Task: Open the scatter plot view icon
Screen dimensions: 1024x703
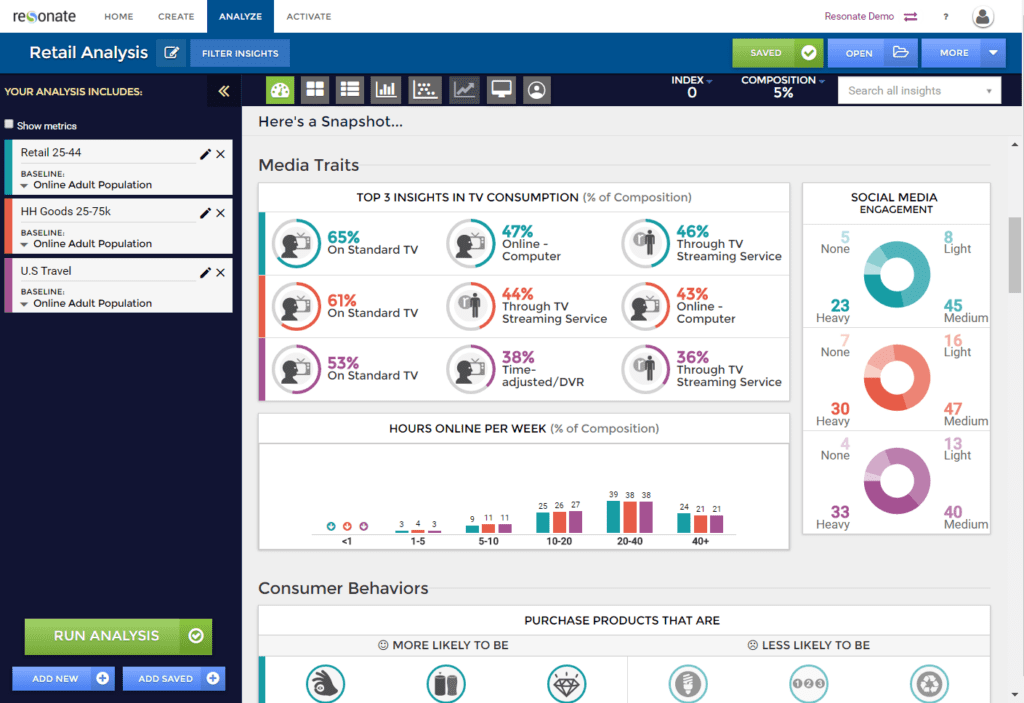Action: tap(424, 90)
